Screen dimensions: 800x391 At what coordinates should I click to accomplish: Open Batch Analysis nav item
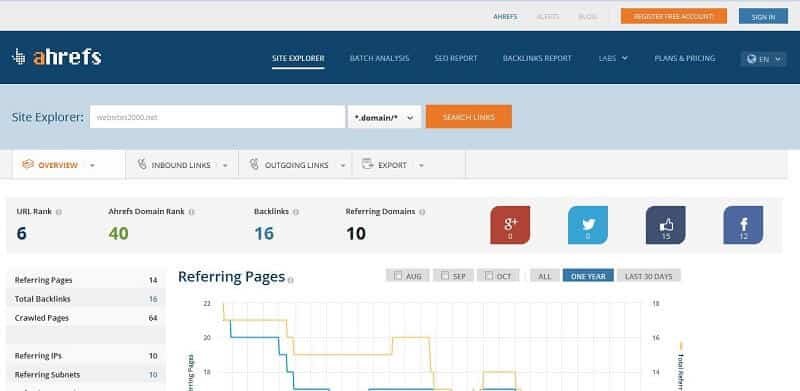pyautogui.click(x=379, y=58)
